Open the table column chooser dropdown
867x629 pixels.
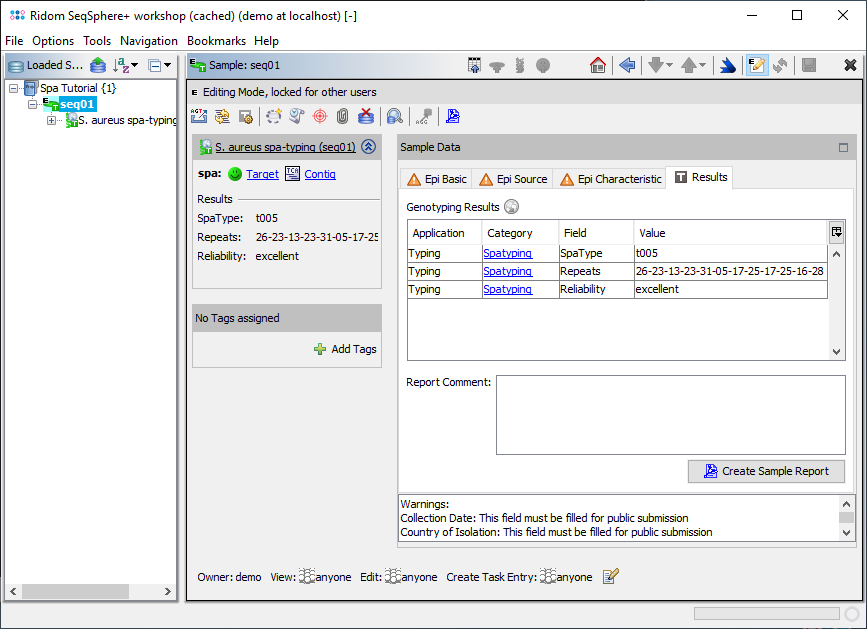pos(836,232)
